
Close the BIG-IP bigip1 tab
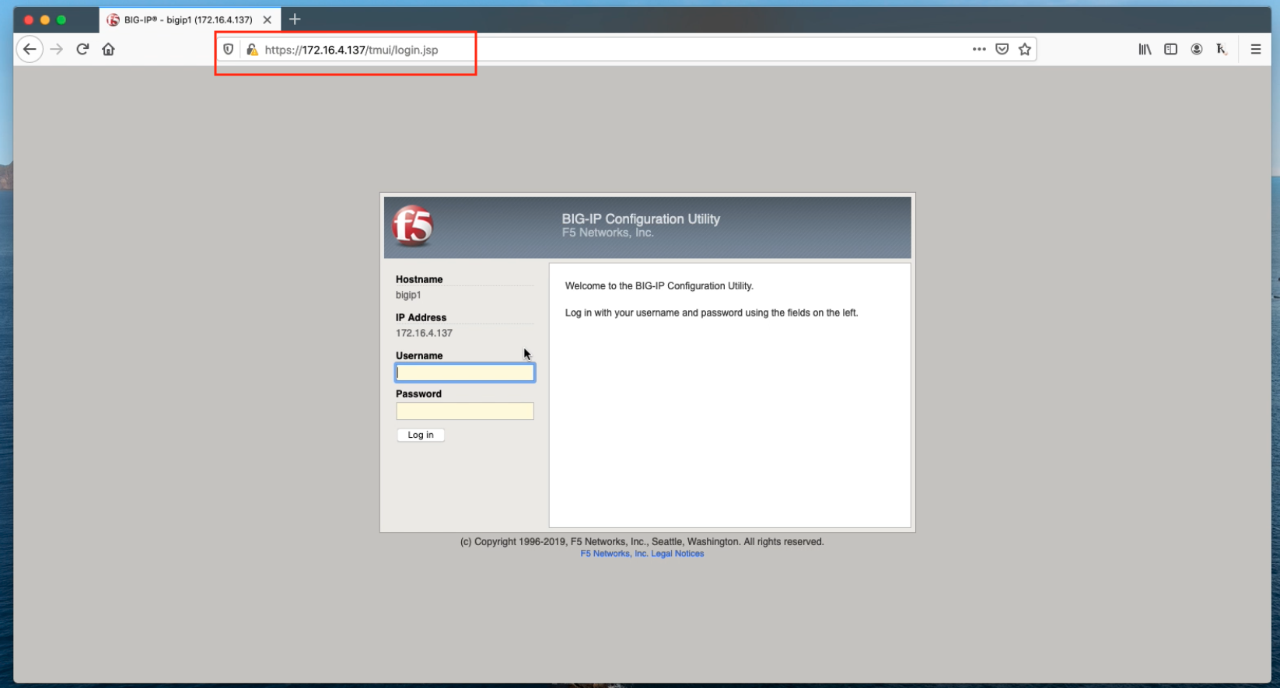(267, 20)
